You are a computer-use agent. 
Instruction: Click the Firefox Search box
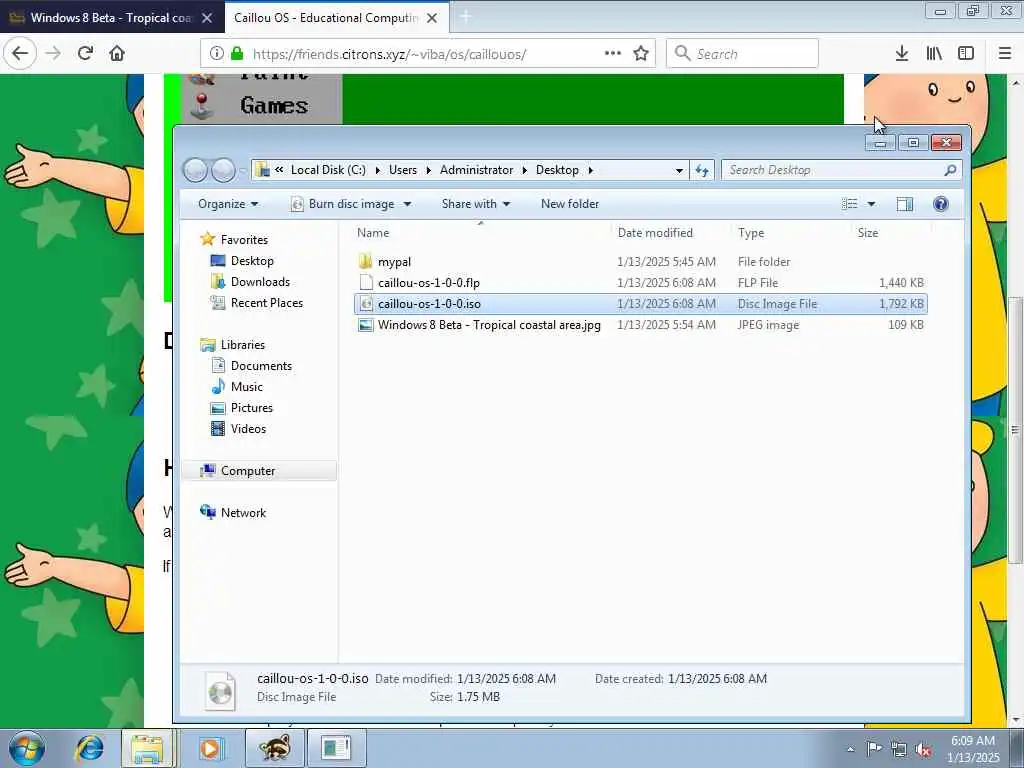743,54
